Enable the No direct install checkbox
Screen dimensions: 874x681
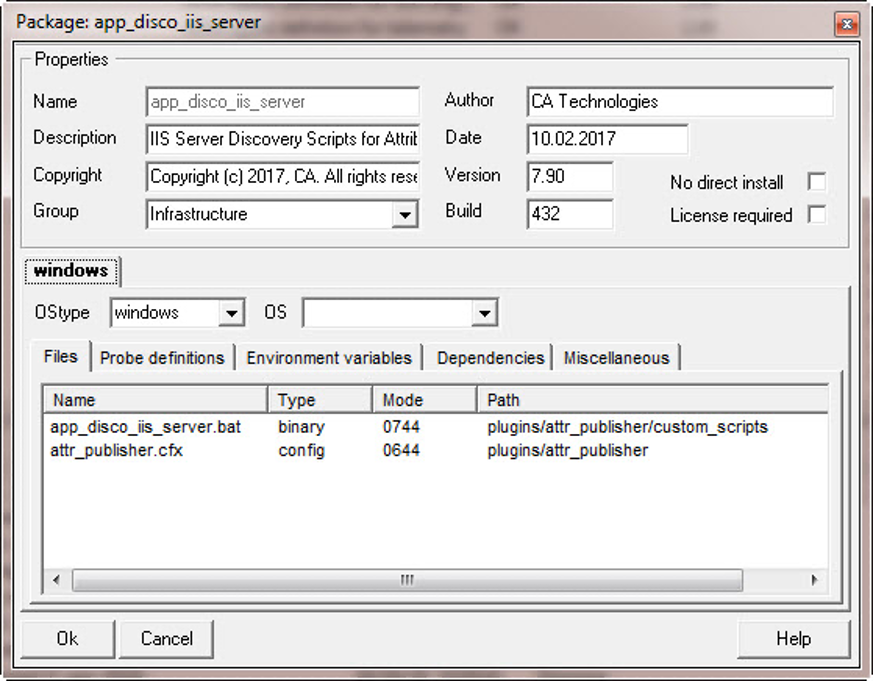pyautogui.click(x=817, y=183)
